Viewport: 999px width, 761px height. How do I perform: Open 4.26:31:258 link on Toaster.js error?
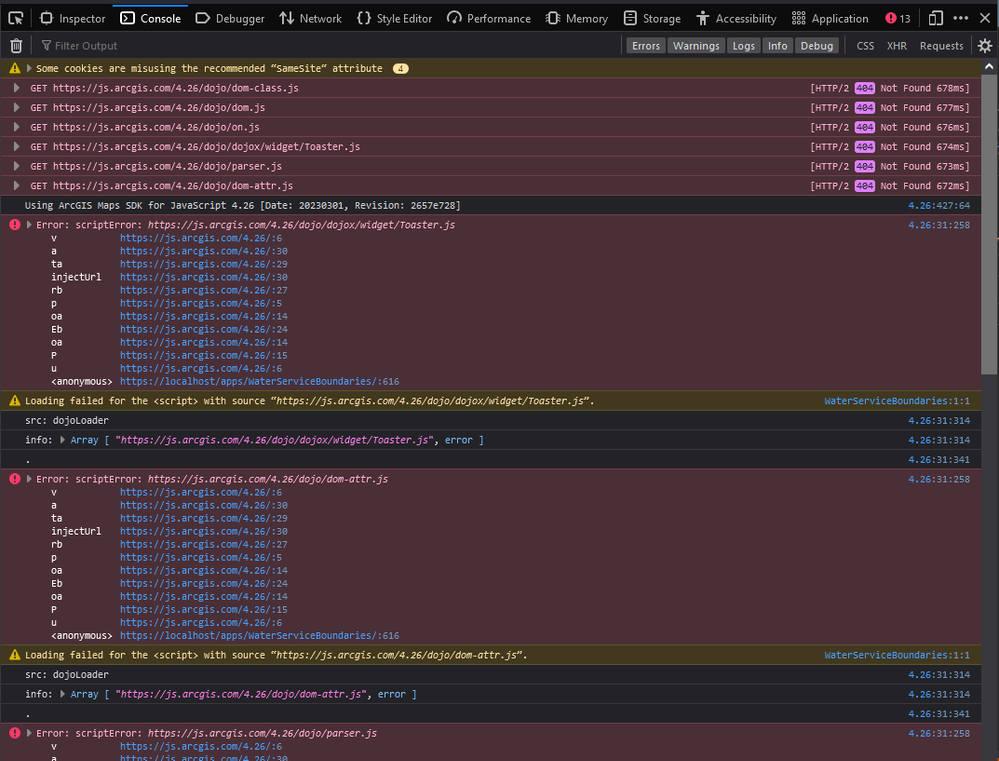938,225
